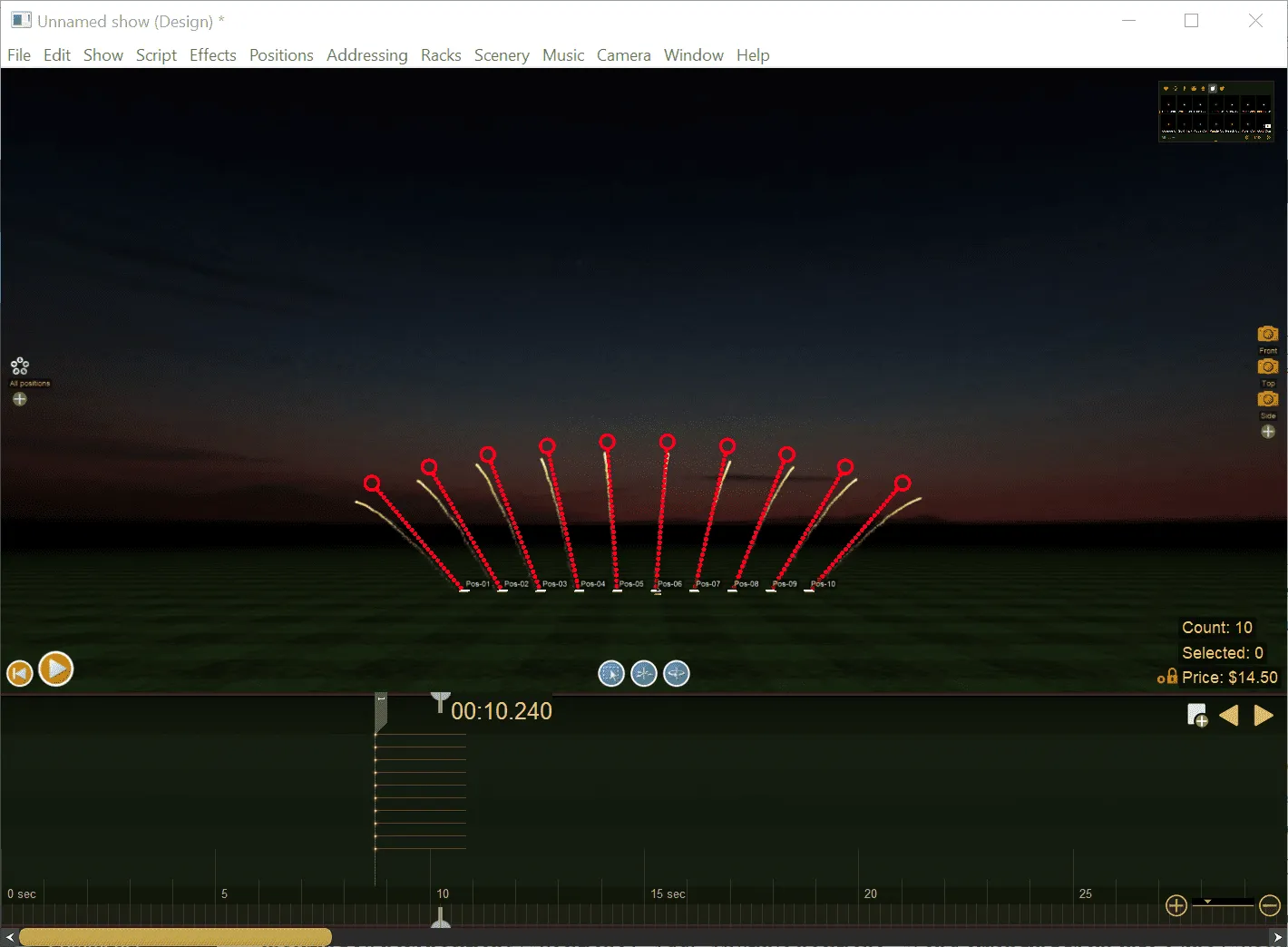
Task: Click the effect window thumbnail in corner
Action: coord(1215,112)
